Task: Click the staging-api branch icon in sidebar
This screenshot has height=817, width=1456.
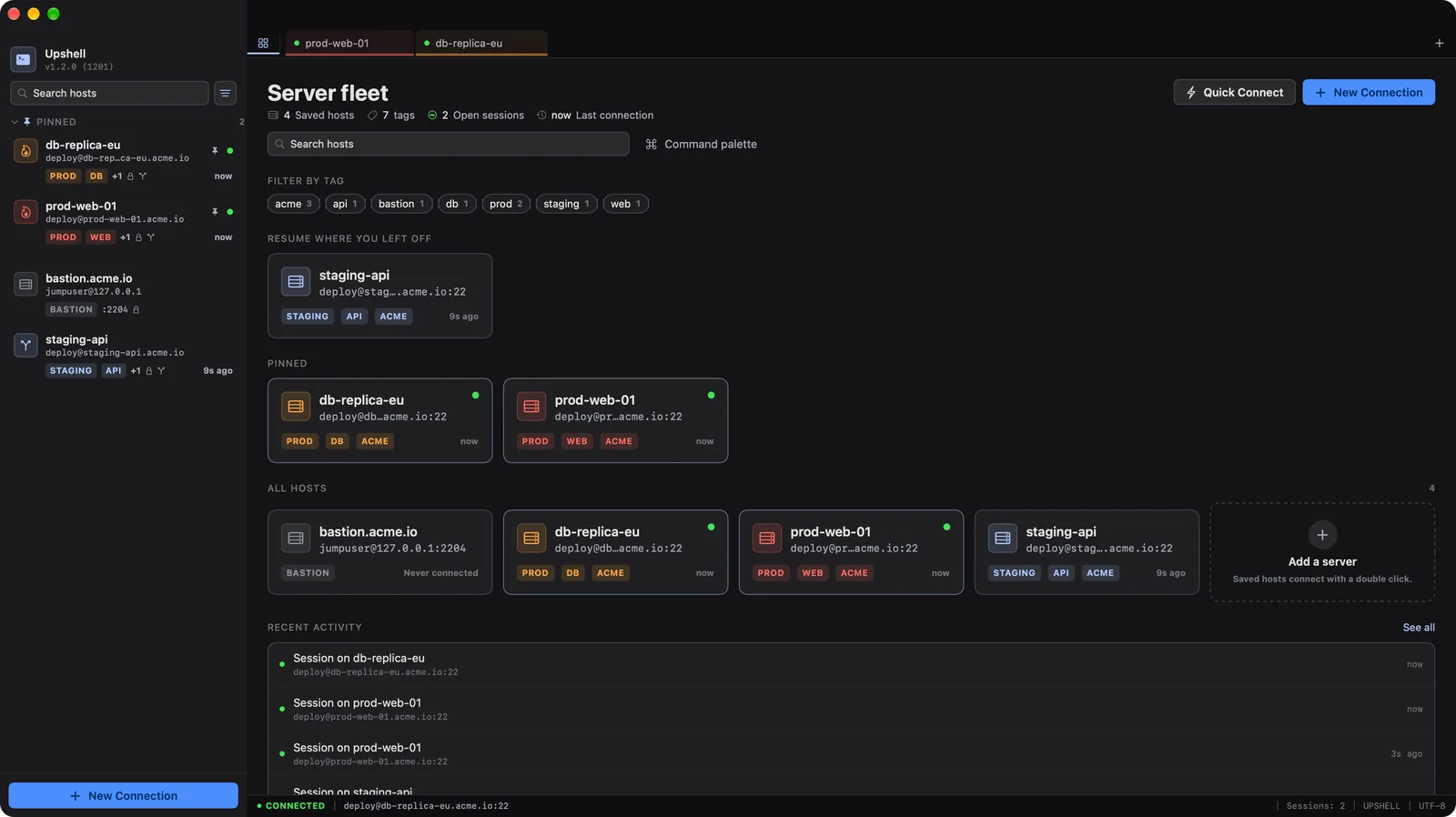Action: coord(25,345)
